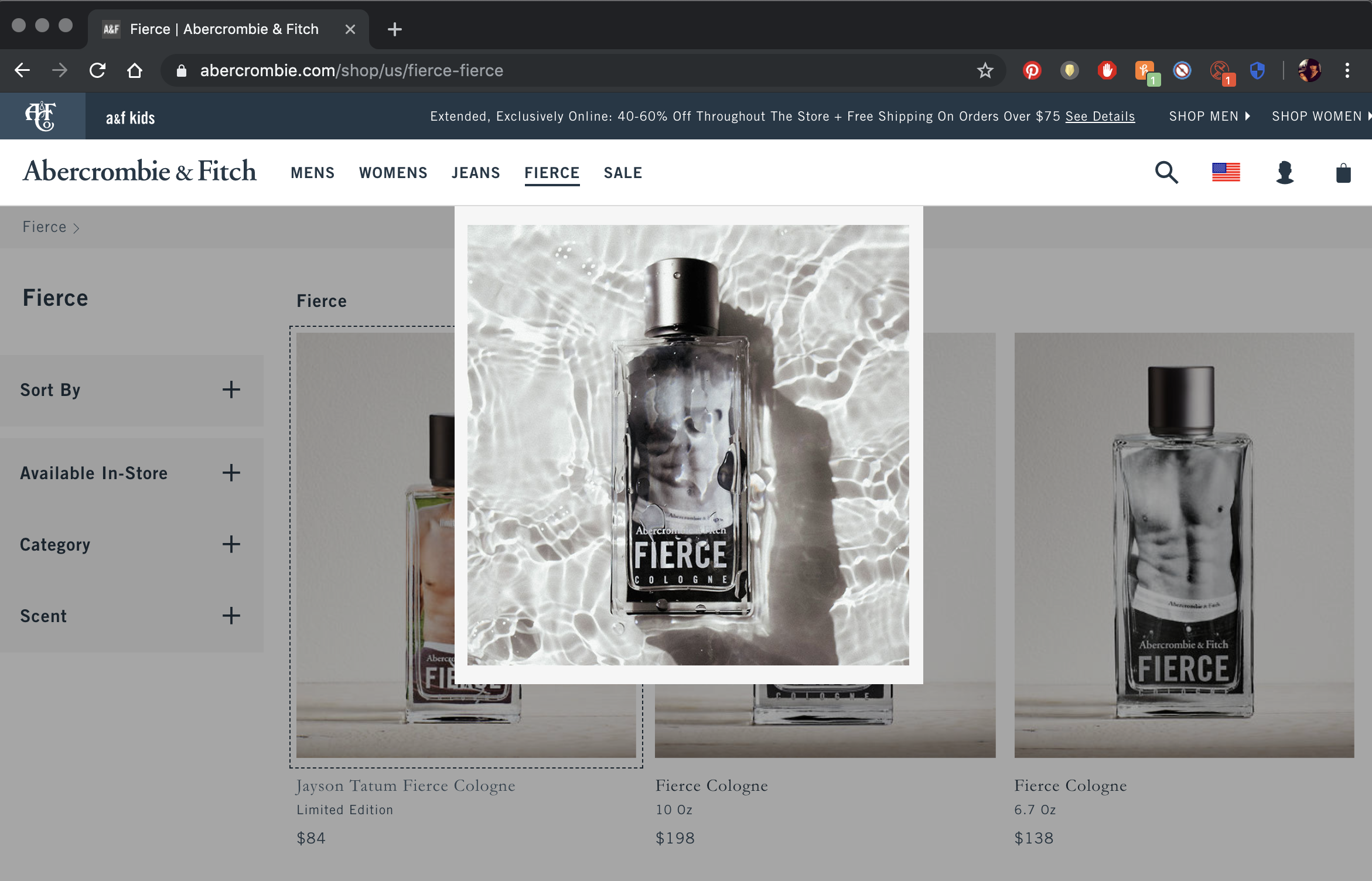Open a new browser tab

[x=395, y=29]
